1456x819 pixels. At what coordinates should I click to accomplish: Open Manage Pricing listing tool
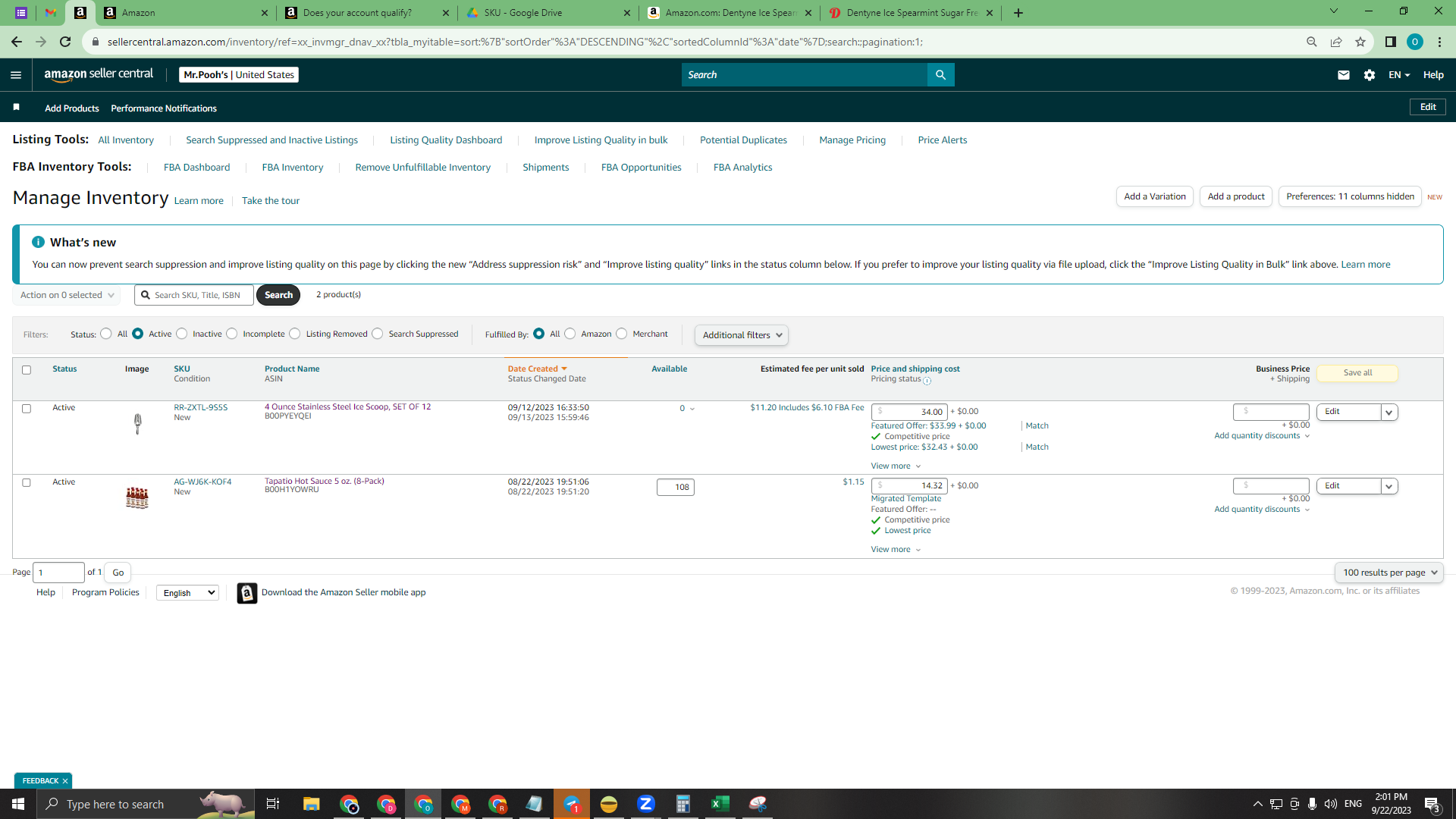852,140
